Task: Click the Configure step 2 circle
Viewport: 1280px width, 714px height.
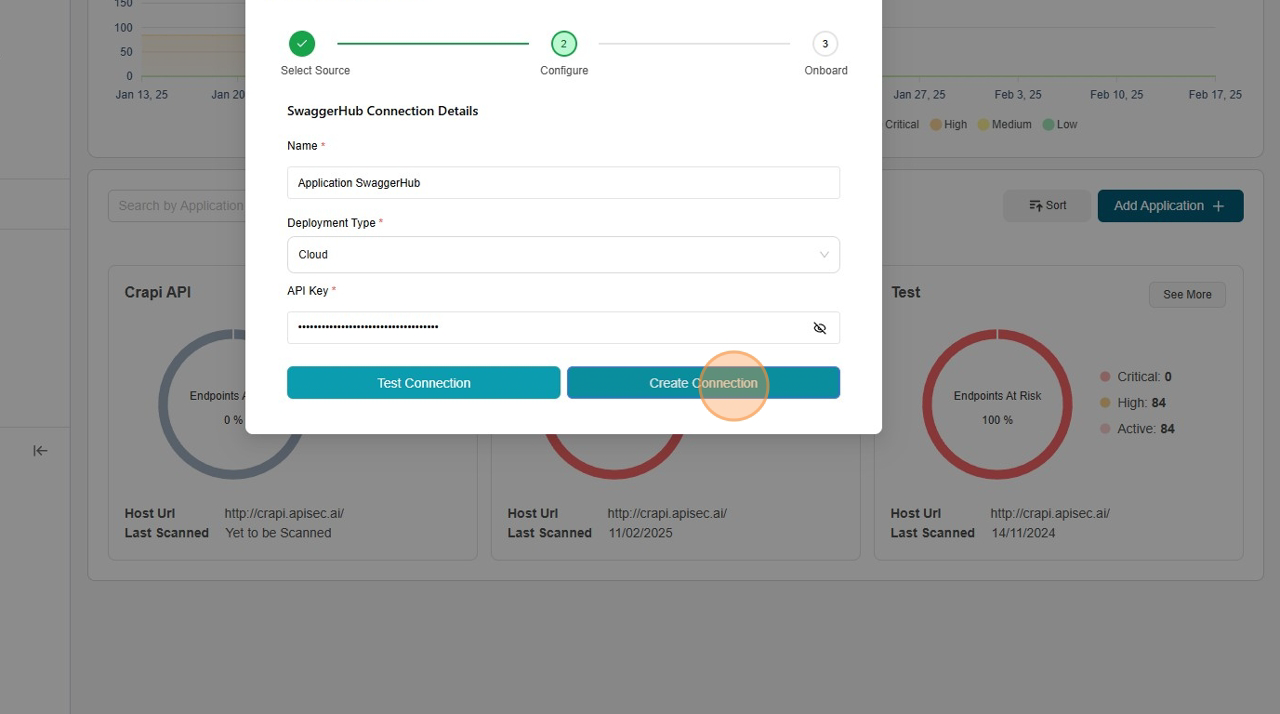Action: pos(564,44)
